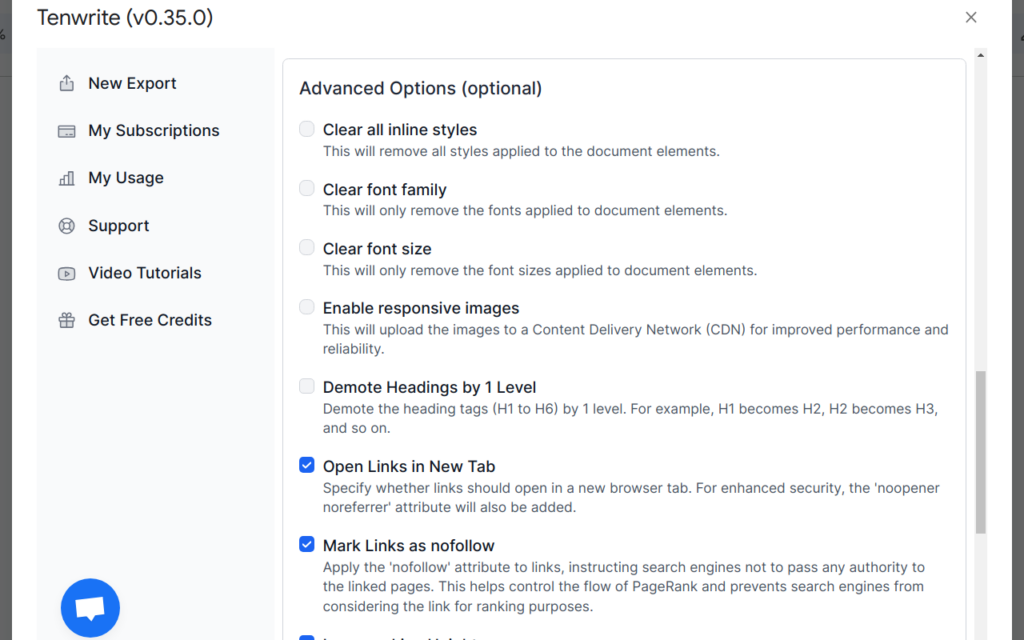Enable responsive images option

[x=306, y=306]
